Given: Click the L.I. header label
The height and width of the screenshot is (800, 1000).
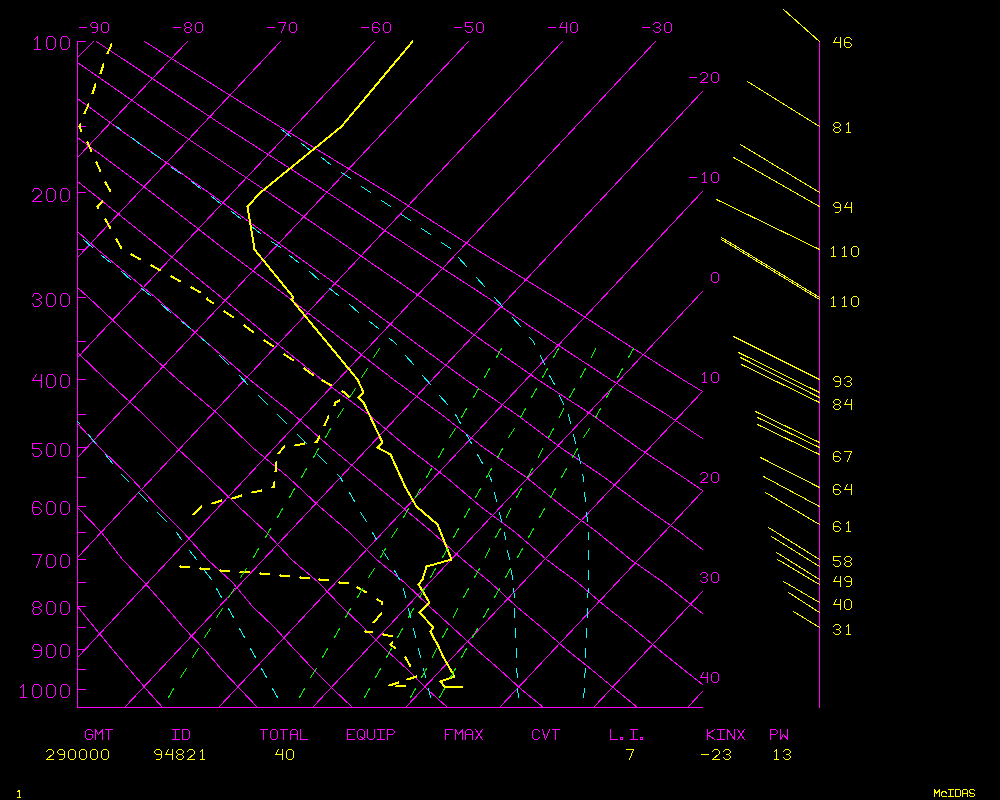Looking at the screenshot, I should coord(627,734).
